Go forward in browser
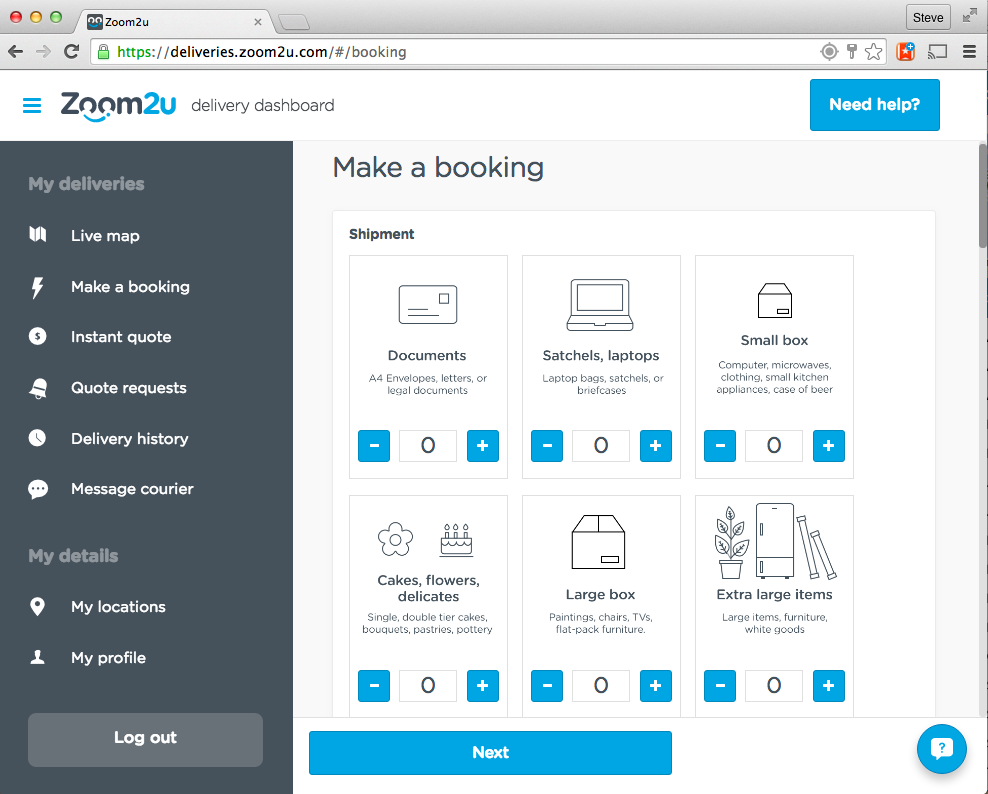988x794 pixels. point(43,52)
